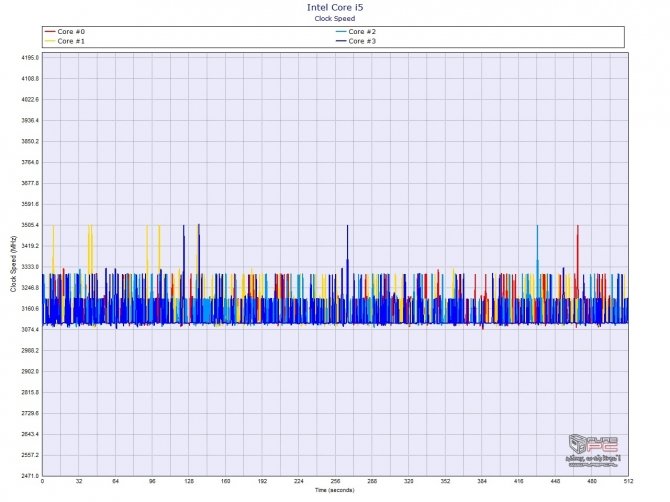Click the 2729.6 y-axis value

(30, 414)
